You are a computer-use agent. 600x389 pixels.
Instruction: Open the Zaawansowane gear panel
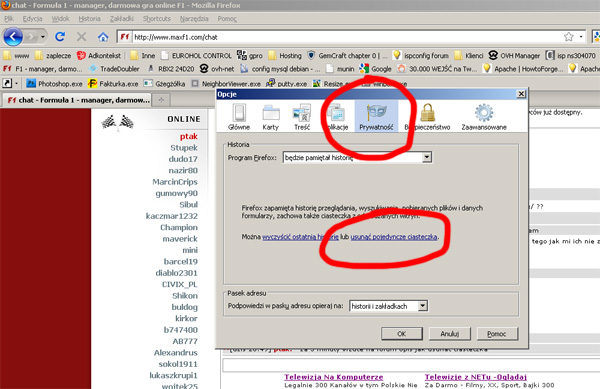484,117
